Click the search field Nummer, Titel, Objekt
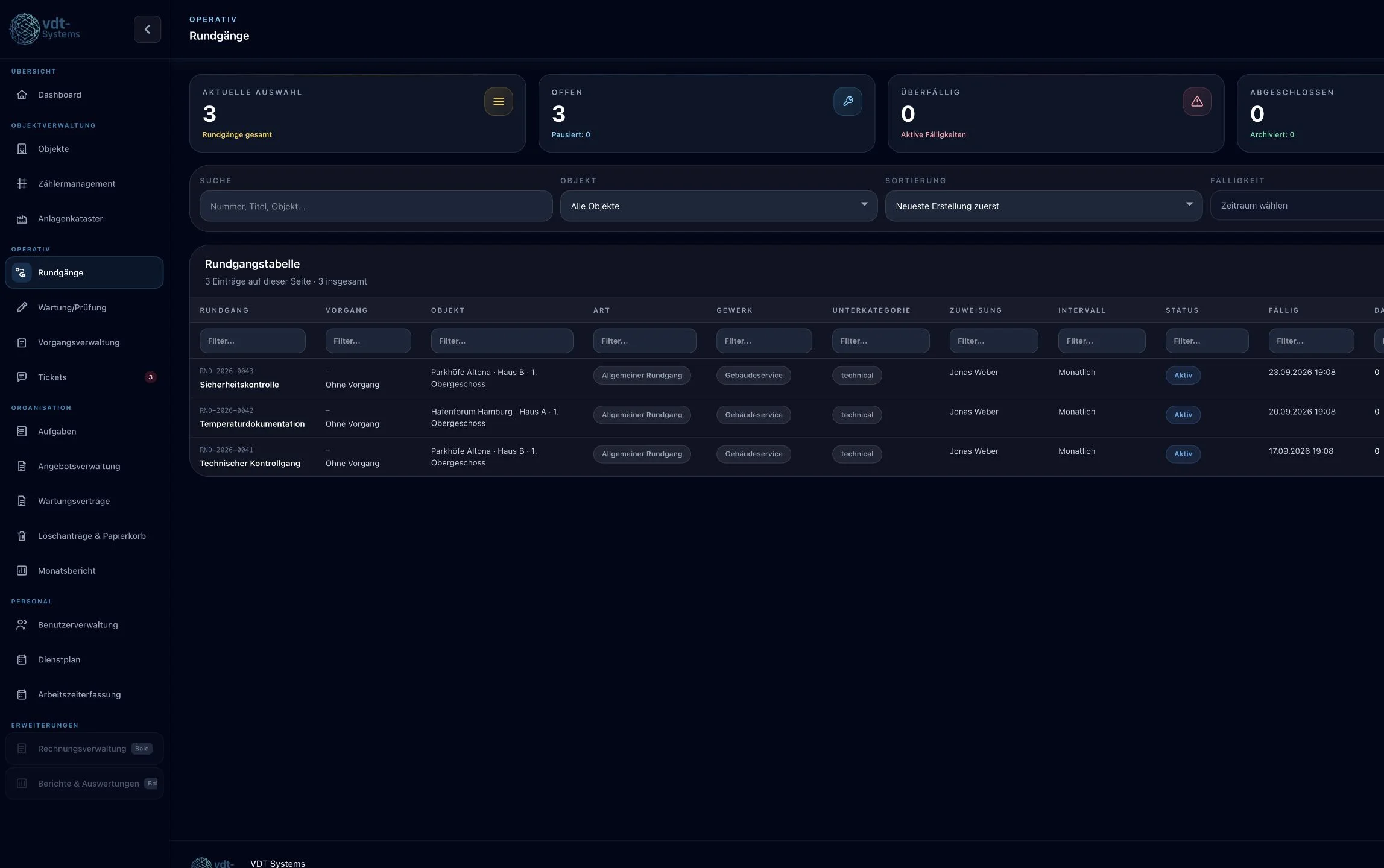The image size is (1384, 868). click(376, 206)
